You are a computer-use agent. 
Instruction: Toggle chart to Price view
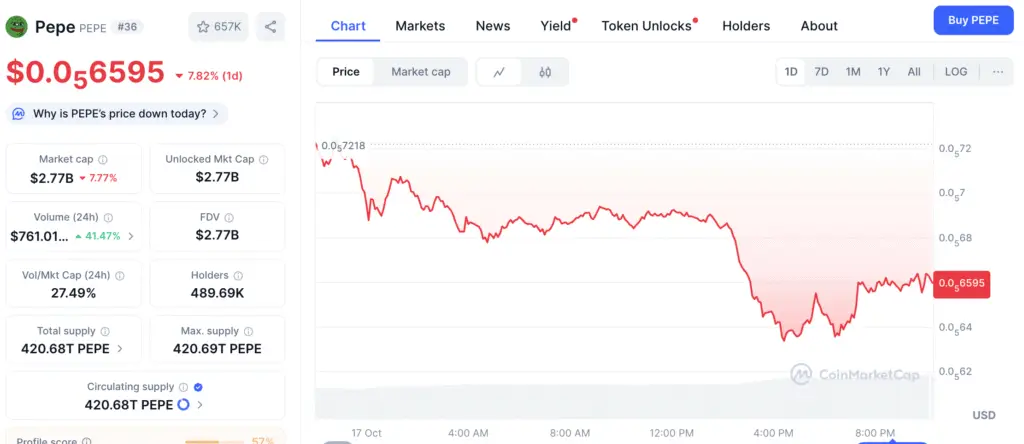coord(346,72)
